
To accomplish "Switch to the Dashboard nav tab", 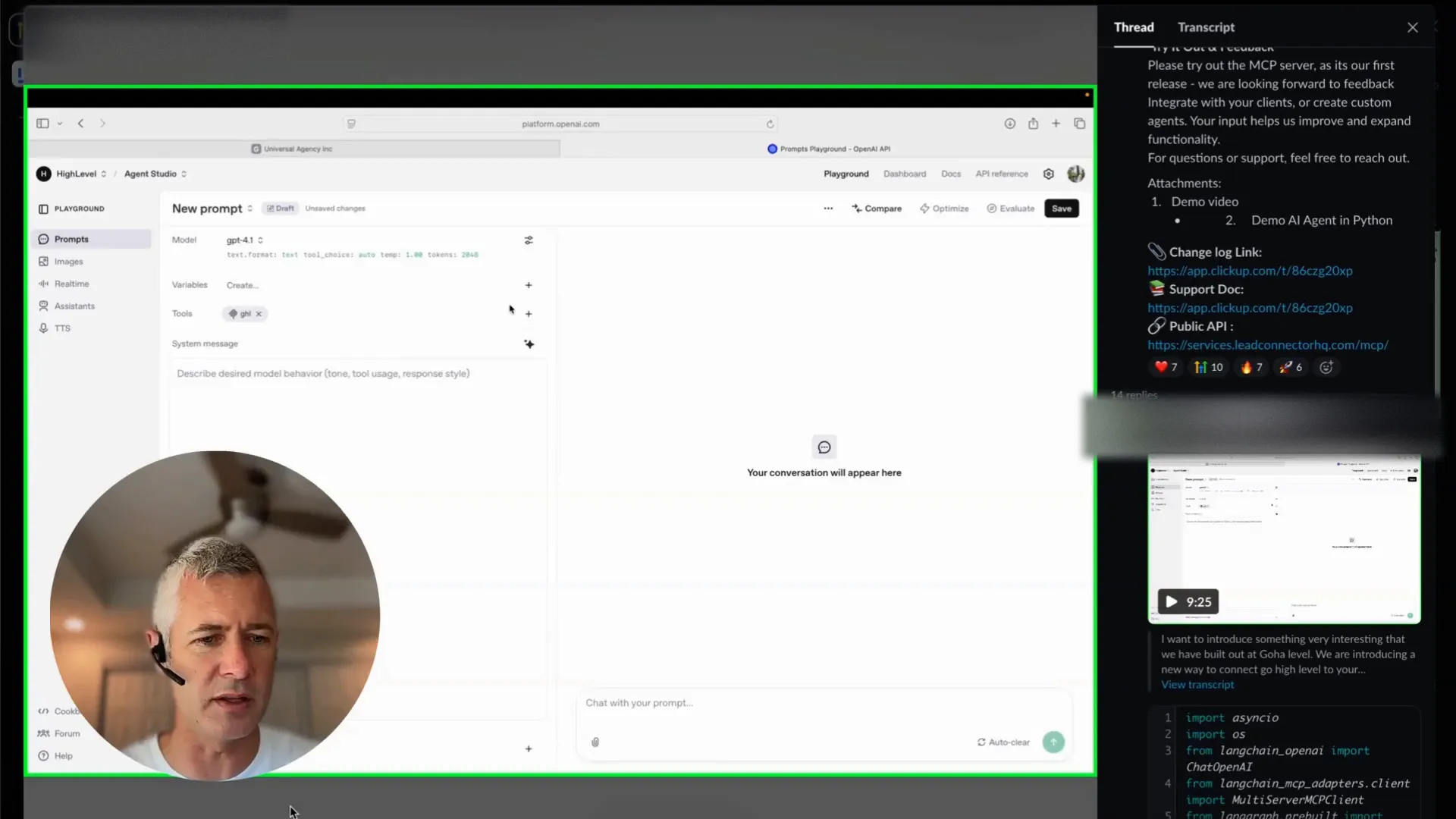I will pos(905,174).
